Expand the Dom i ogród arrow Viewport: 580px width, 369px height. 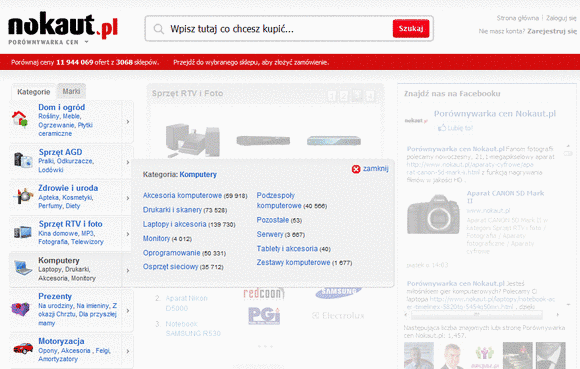click(x=128, y=122)
